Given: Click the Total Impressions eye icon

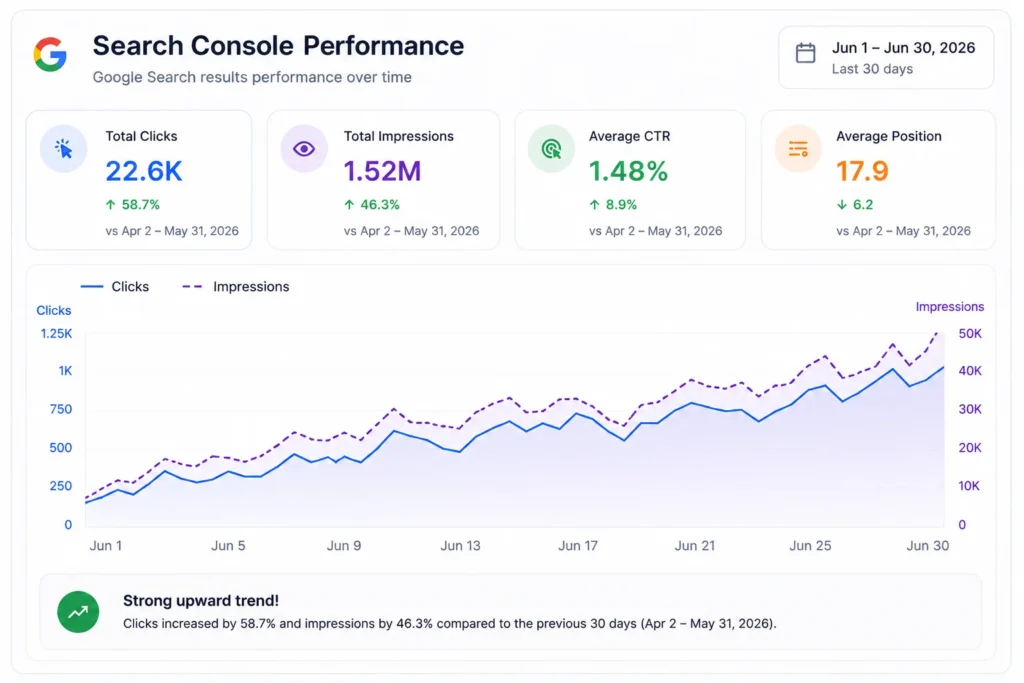Looking at the screenshot, I should pyautogui.click(x=304, y=149).
